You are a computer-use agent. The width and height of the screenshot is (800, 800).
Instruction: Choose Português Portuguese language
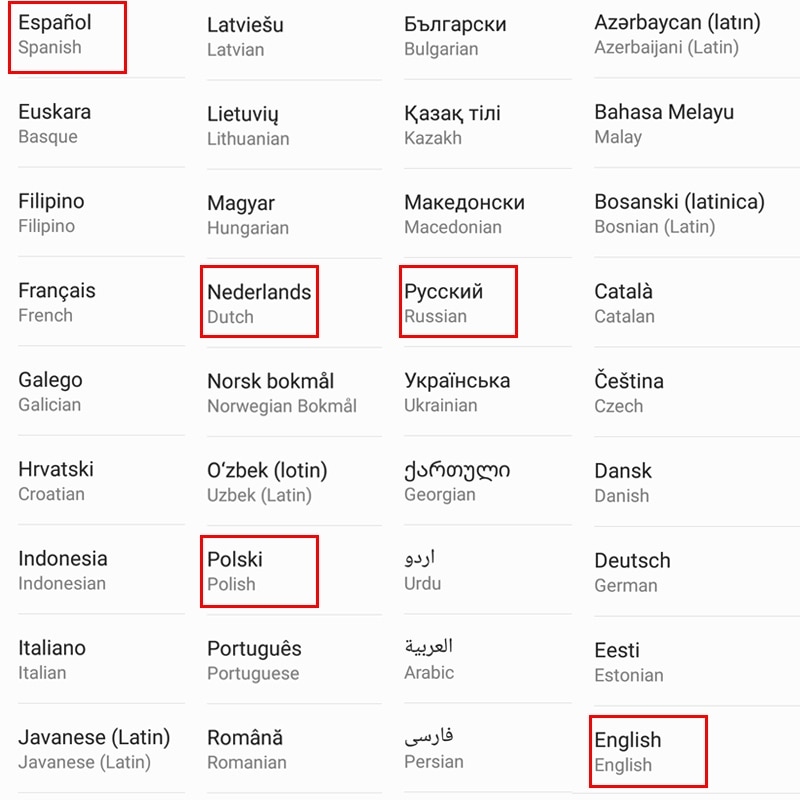pos(294,660)
